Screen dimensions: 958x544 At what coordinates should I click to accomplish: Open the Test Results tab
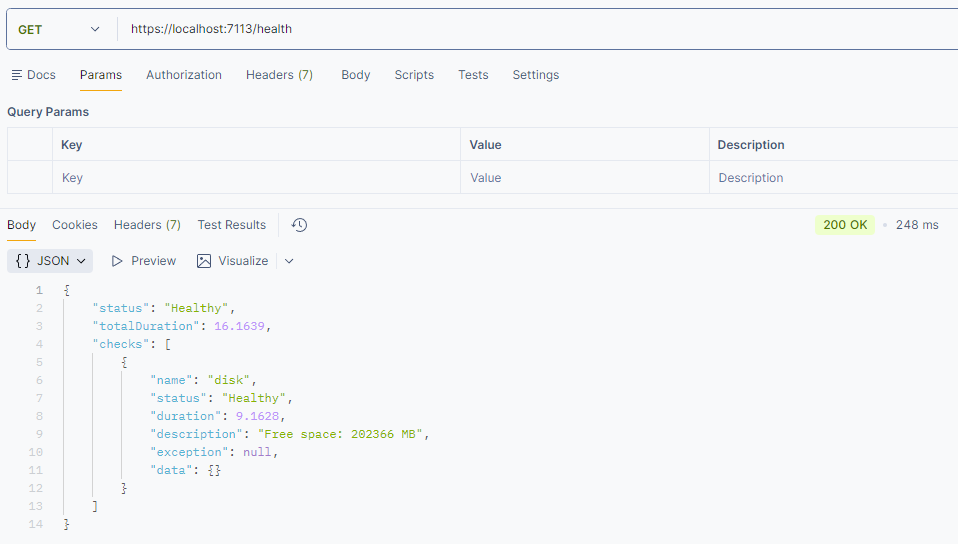232,225
